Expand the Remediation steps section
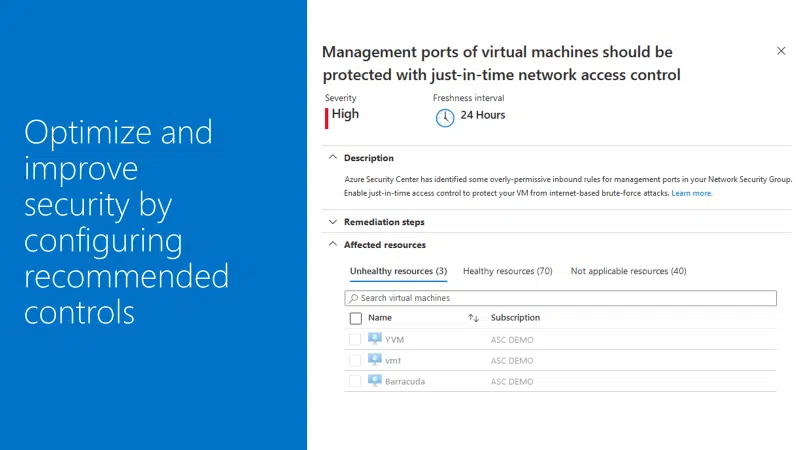Image resolution: width=800 pixels, height=450 pixels. click(x=333, y=222)
